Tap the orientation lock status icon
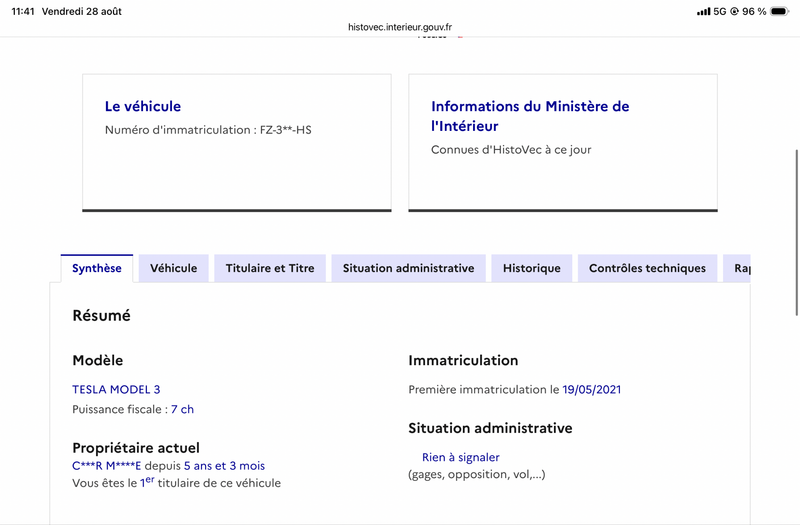 (734, 11)
